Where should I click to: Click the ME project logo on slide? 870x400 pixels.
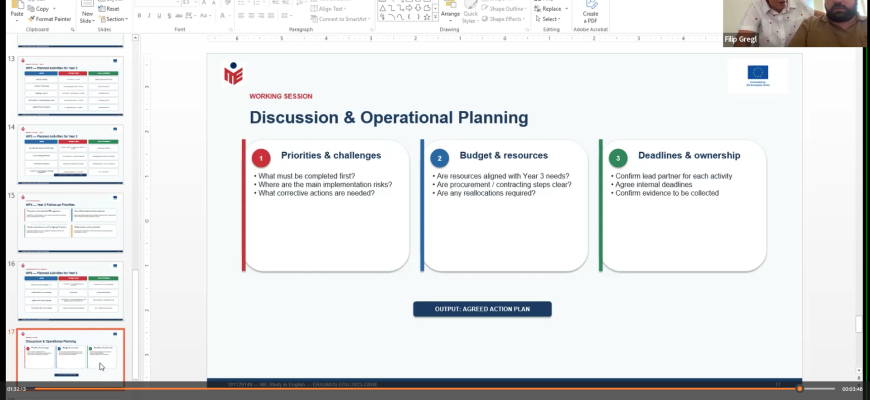233,73
